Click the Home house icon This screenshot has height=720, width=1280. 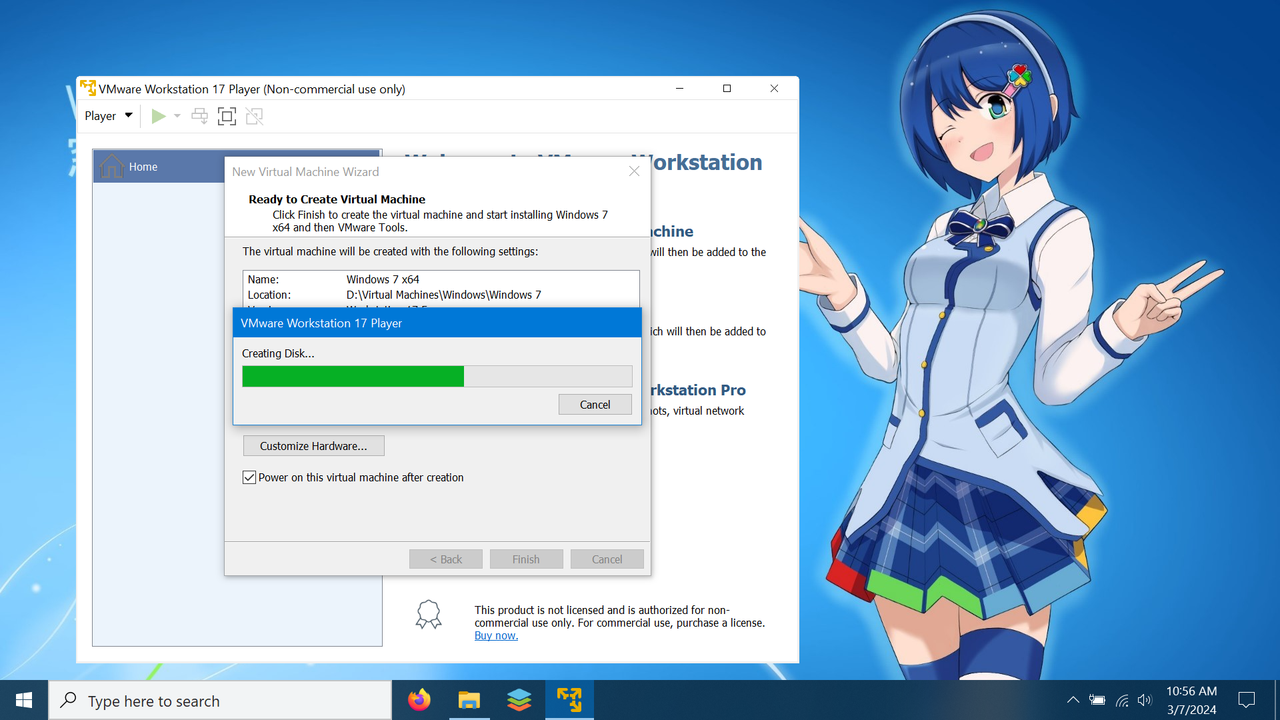(x=112, y=166)
